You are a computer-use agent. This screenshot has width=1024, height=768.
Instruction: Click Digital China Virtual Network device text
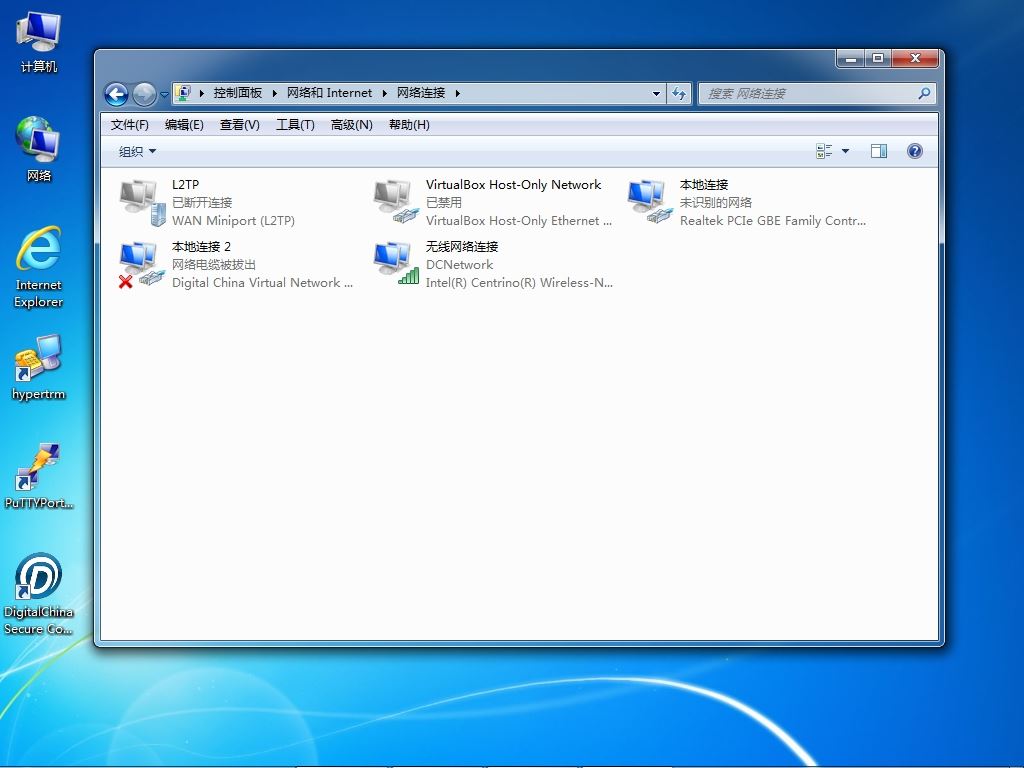pyautogui.click(x=262, y=283)
